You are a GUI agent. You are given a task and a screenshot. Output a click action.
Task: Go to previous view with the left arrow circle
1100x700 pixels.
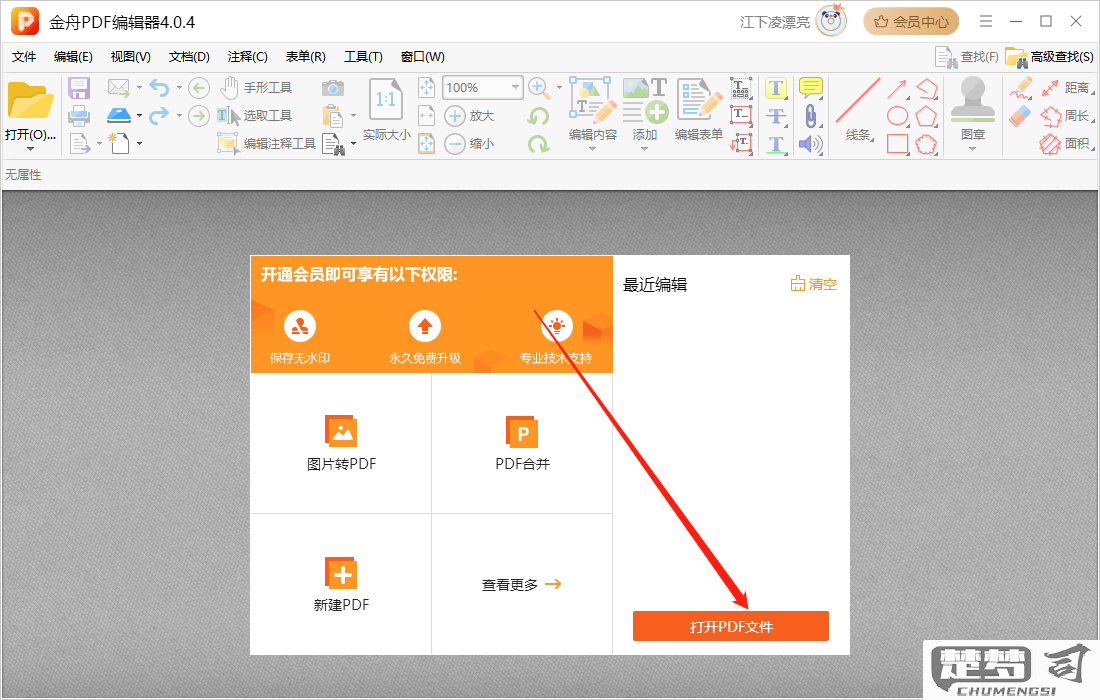pos(199,88)
